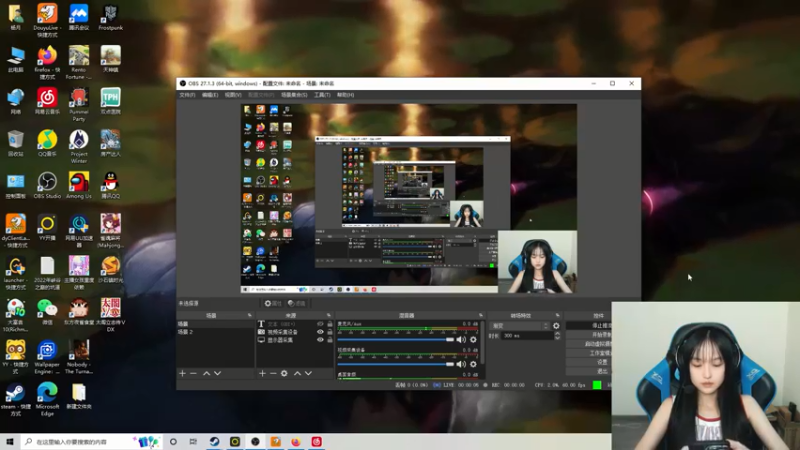
Task: Open QQ penguin desktop shortcut
Action: [x=110, y=186]
